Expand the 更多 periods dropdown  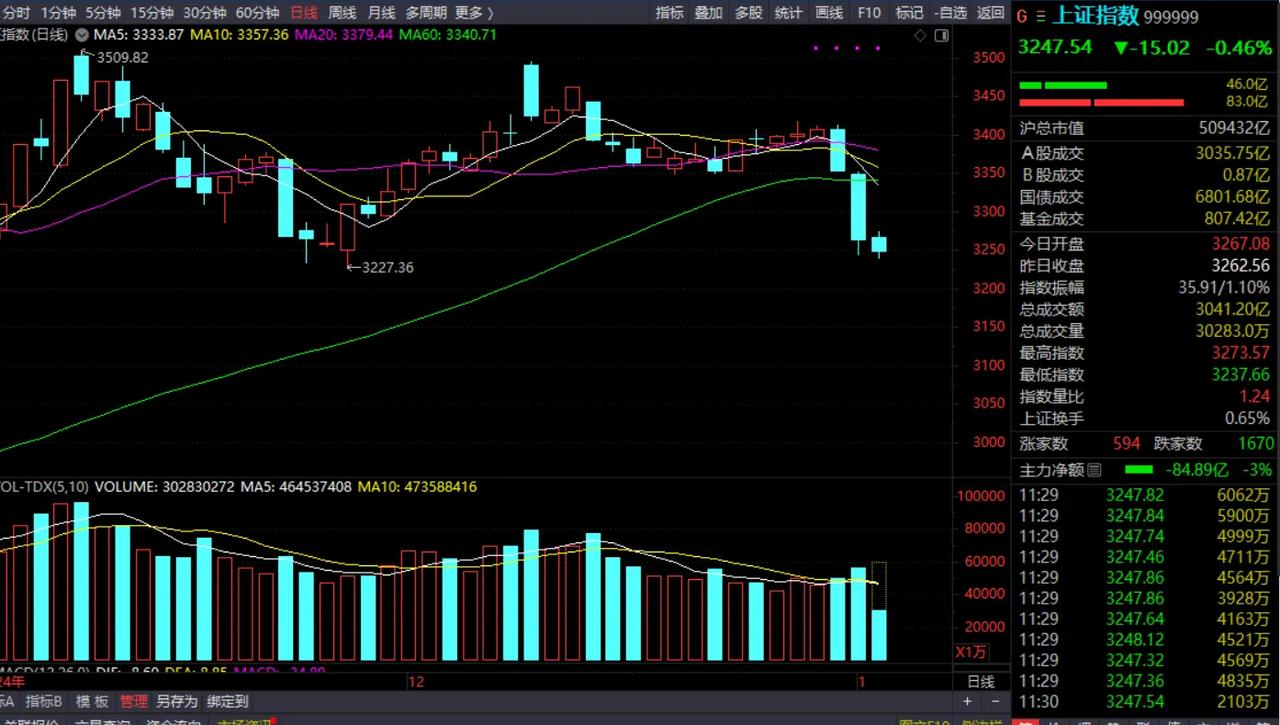coord(474,13)
